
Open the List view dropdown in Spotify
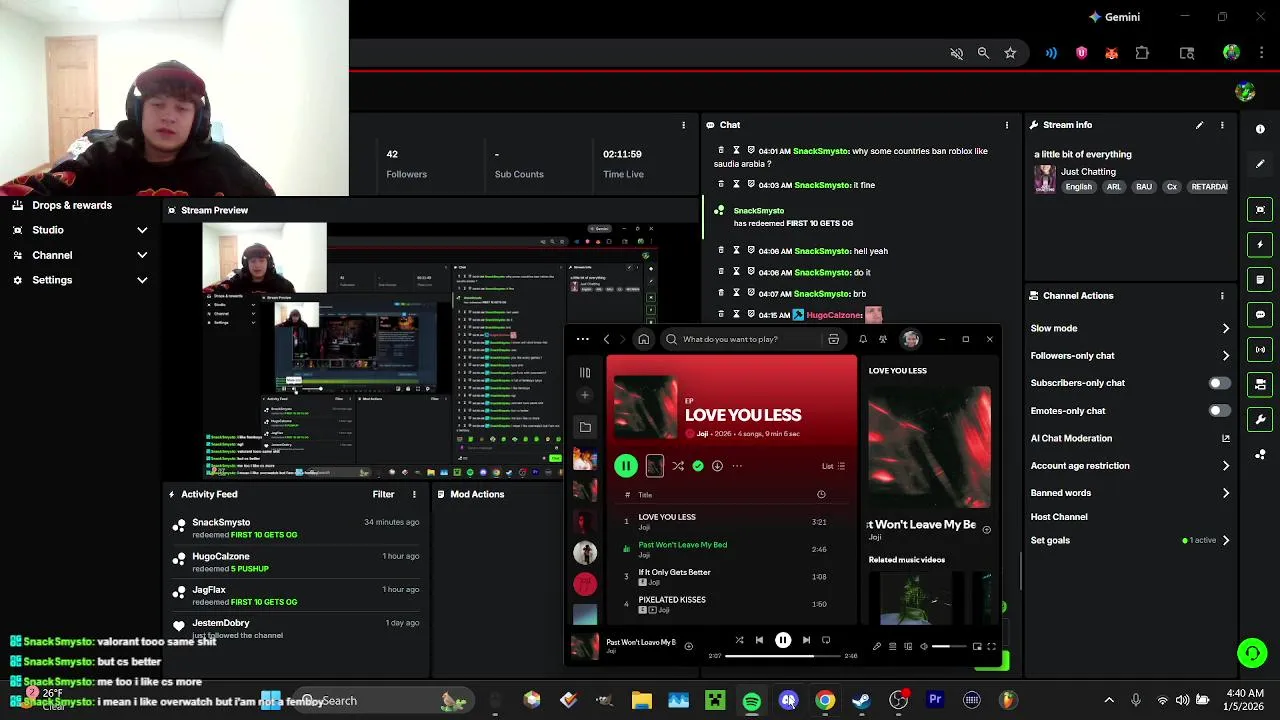pos(833,466)
